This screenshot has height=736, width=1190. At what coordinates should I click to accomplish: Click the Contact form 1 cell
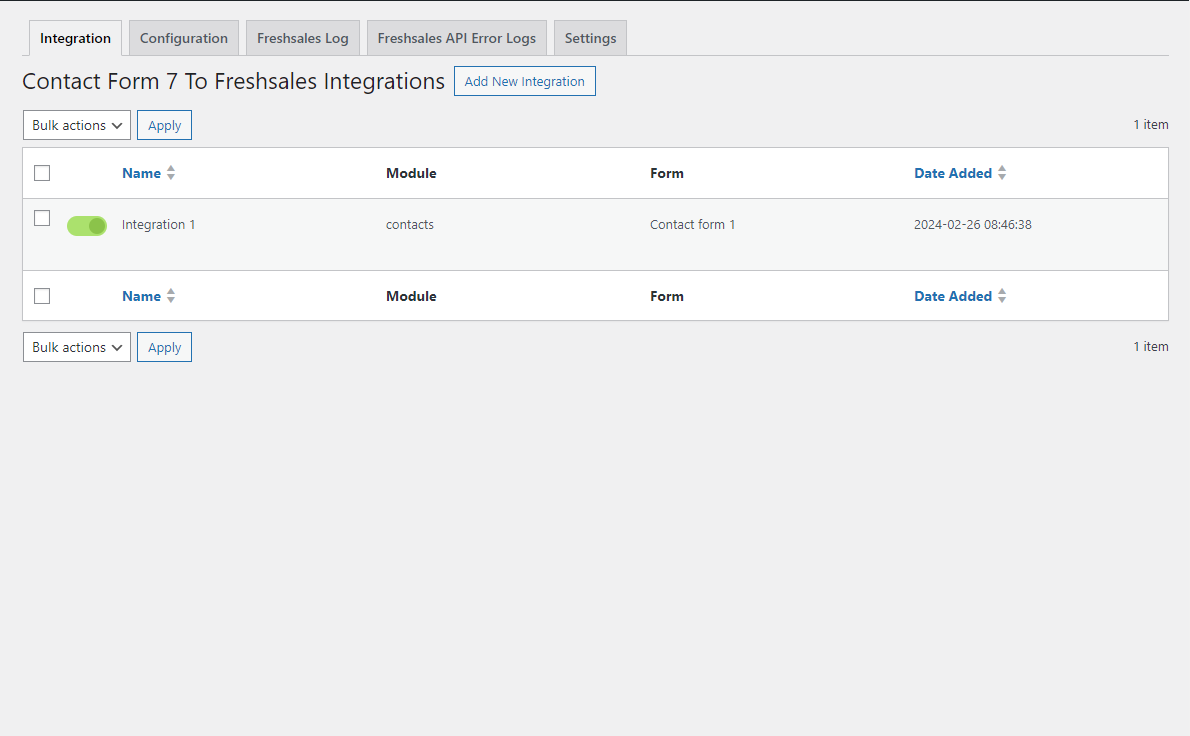point(692,225)
